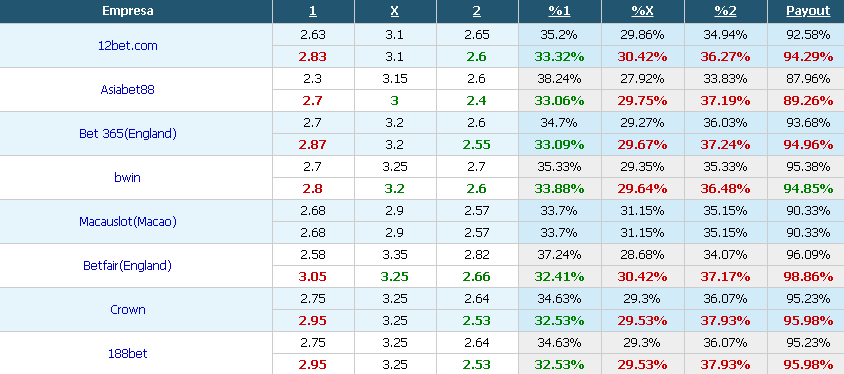The image size is (844, 374).
Task: Sort by the X column header
Action: [x=395, y=11]
